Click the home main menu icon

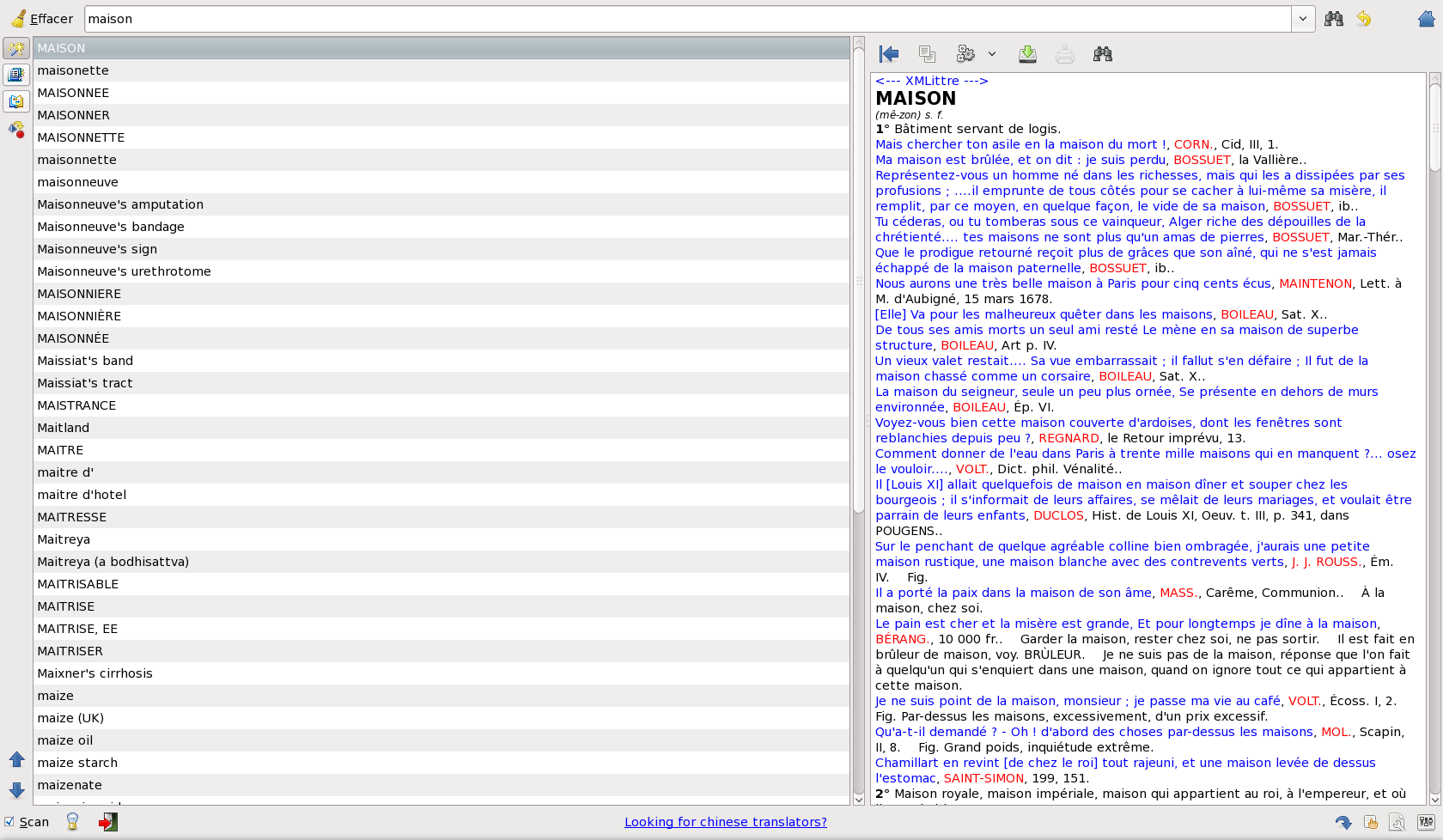(1427, 19)
